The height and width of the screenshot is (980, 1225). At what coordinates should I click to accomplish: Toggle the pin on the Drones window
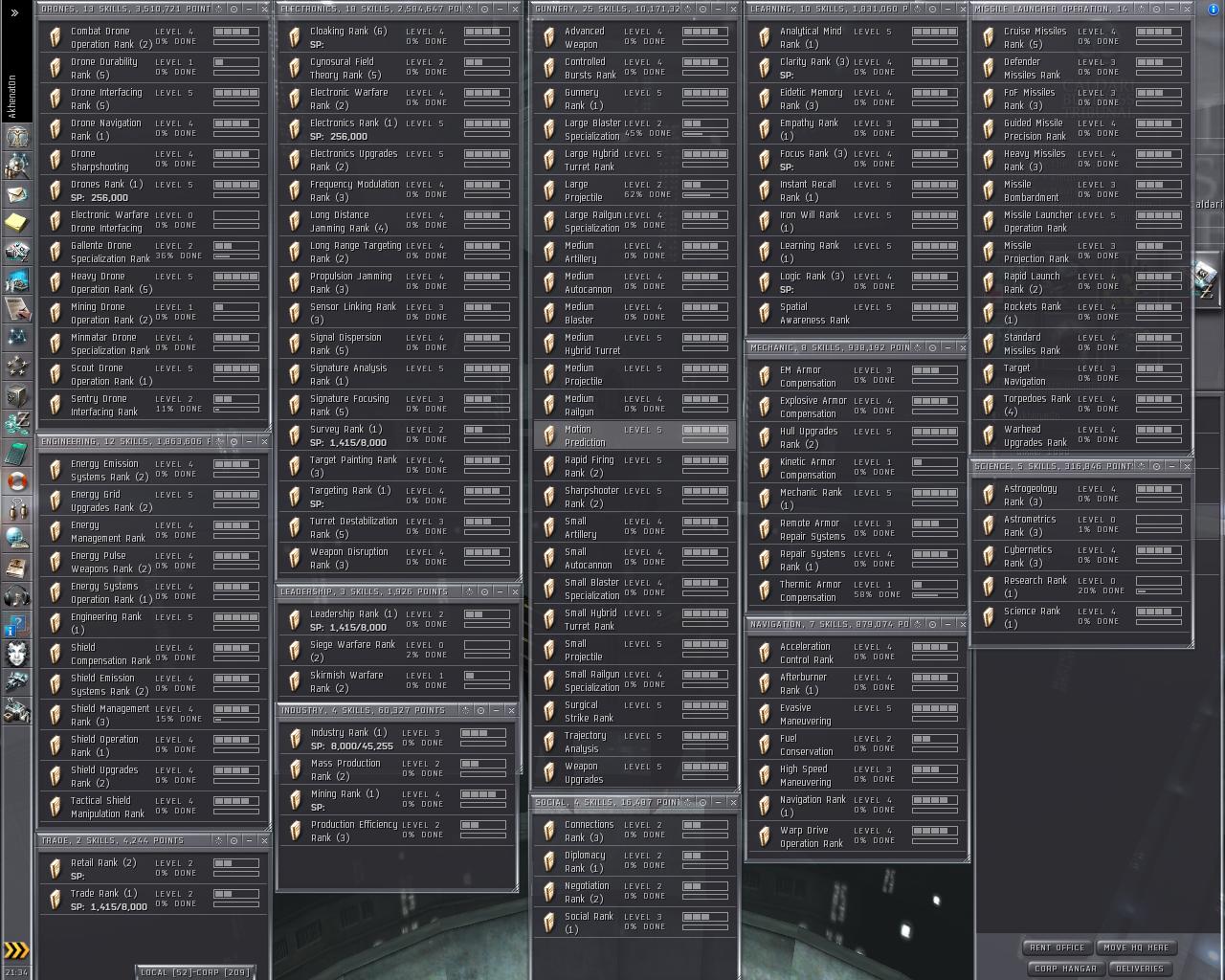point(234,9)
